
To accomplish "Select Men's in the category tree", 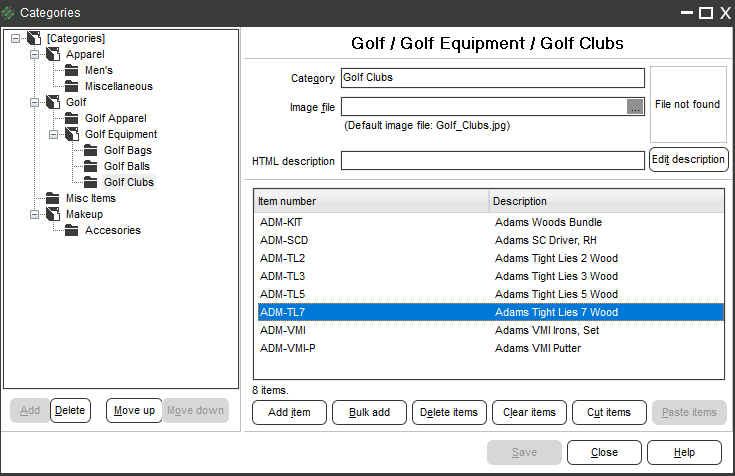I will click(x=99, y=70).
